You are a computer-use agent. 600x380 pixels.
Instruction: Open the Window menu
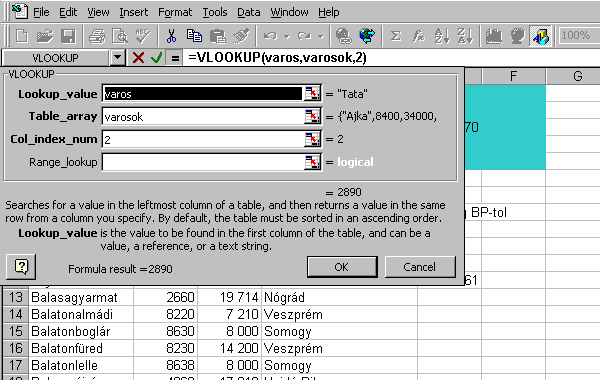pyautogui.click(x=289, y=12)
